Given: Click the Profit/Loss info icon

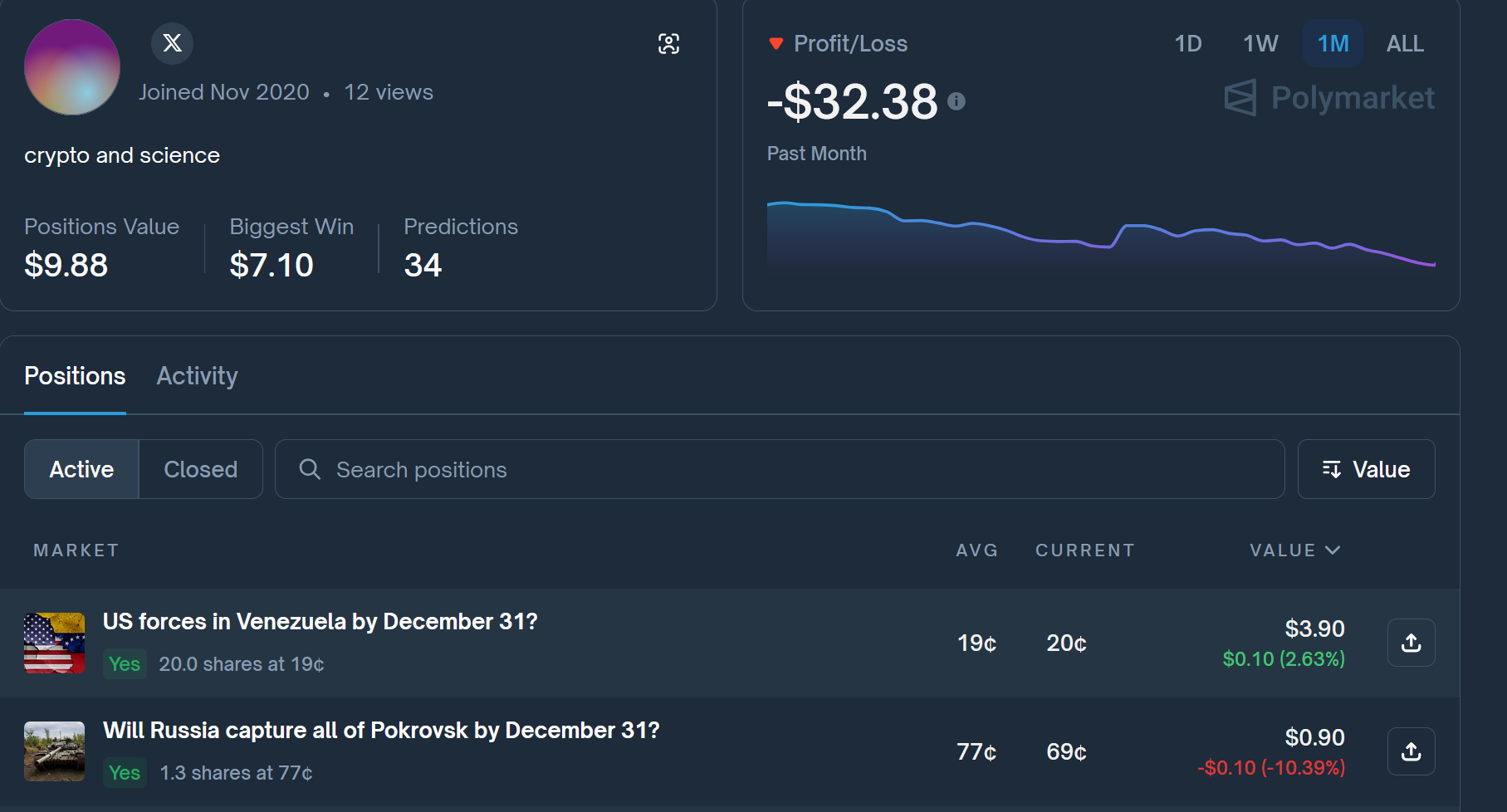Looking at the screenshot, I should coord(957,101).
